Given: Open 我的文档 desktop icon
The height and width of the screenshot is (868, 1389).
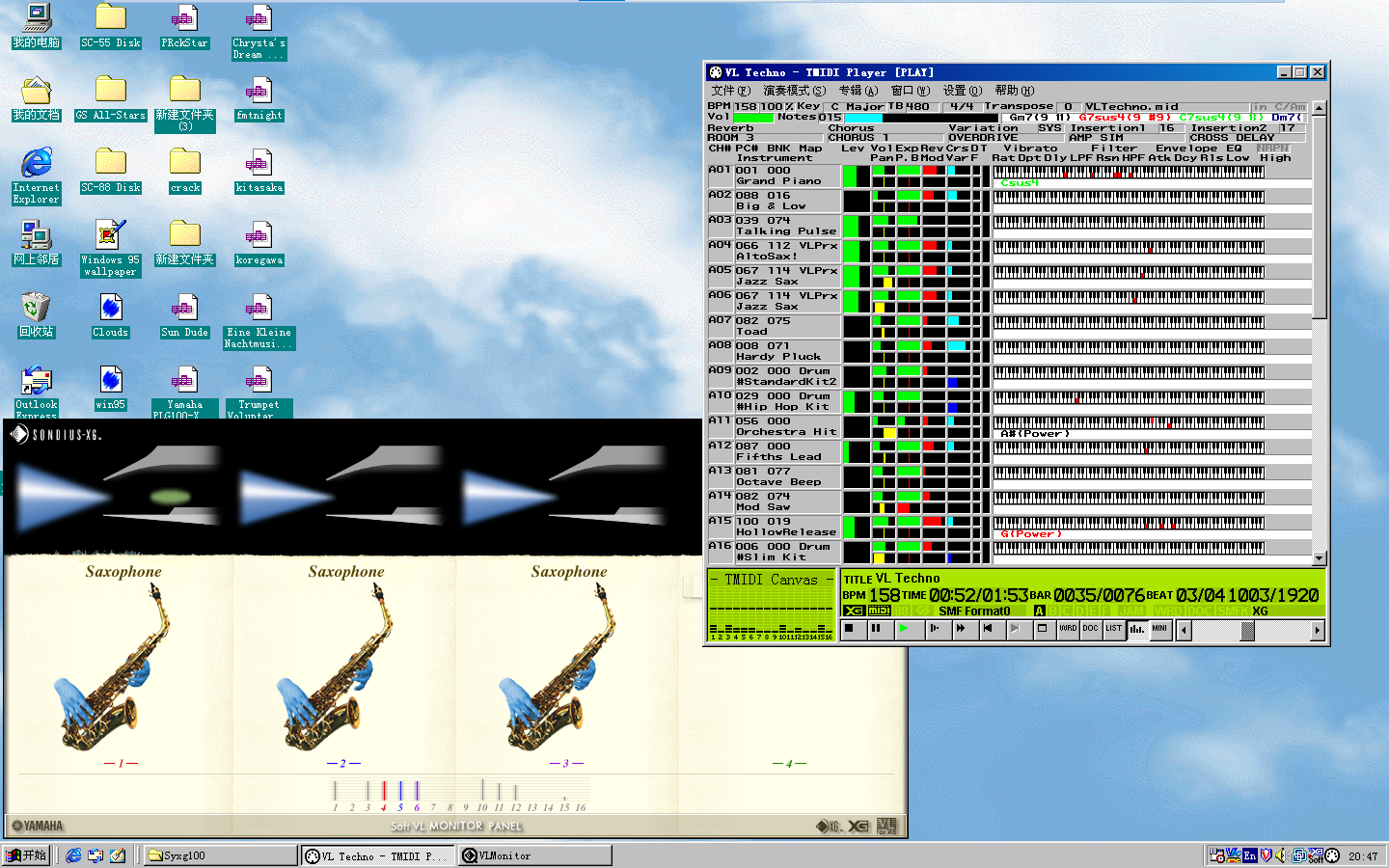Looking at the screenshot, I should 37,98.
